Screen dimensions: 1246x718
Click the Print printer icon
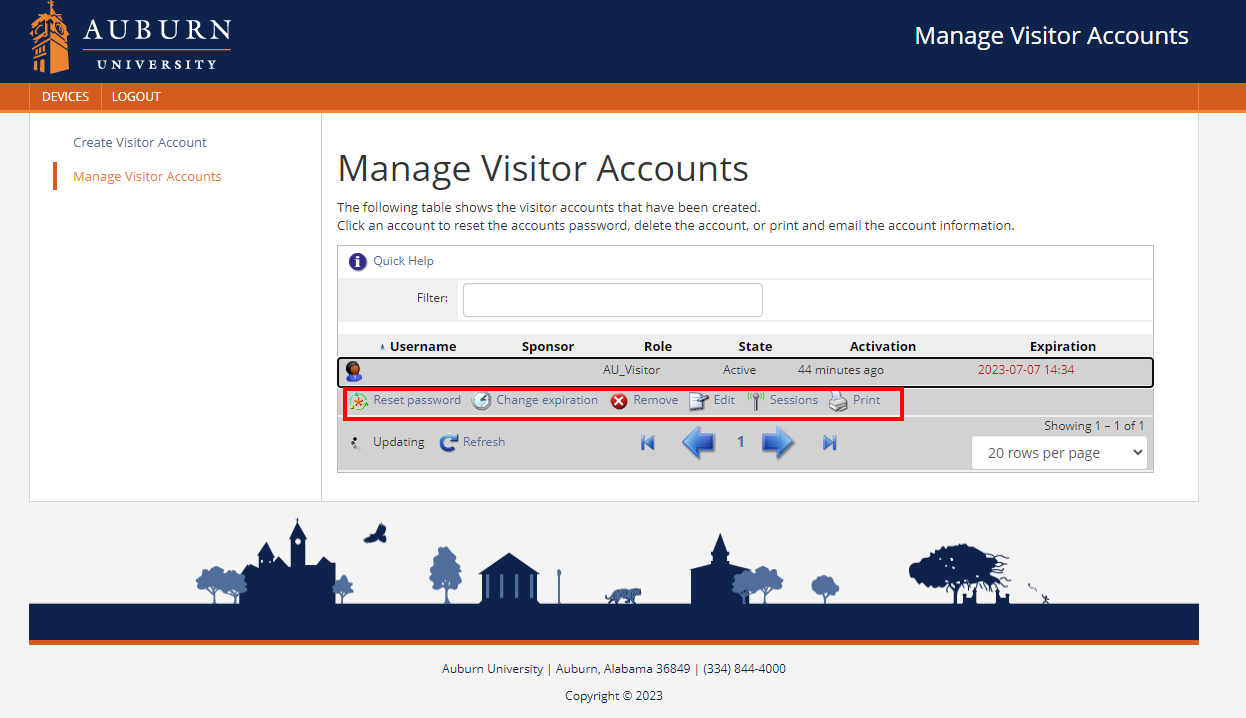(838, 401)
